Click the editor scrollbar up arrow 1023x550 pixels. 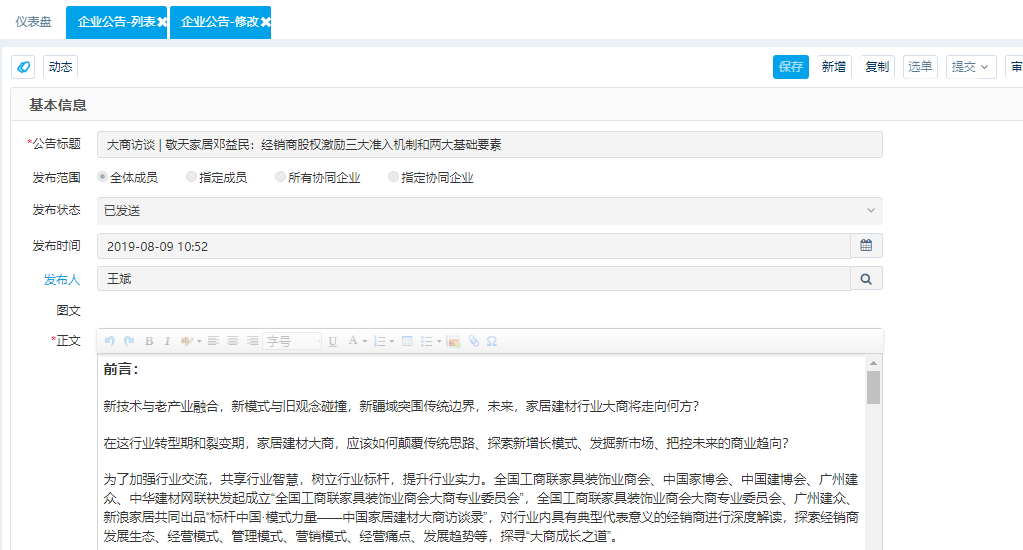click(x=873, y=363)
